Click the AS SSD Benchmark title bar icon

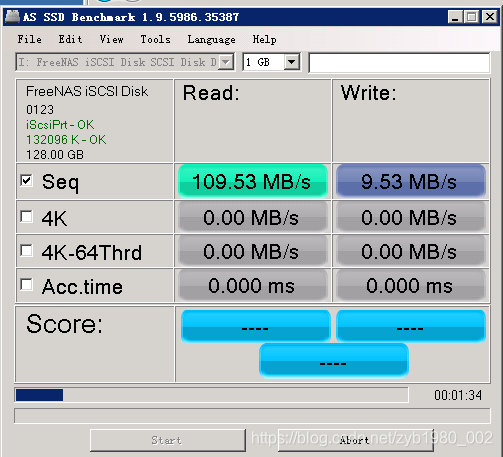12,17
